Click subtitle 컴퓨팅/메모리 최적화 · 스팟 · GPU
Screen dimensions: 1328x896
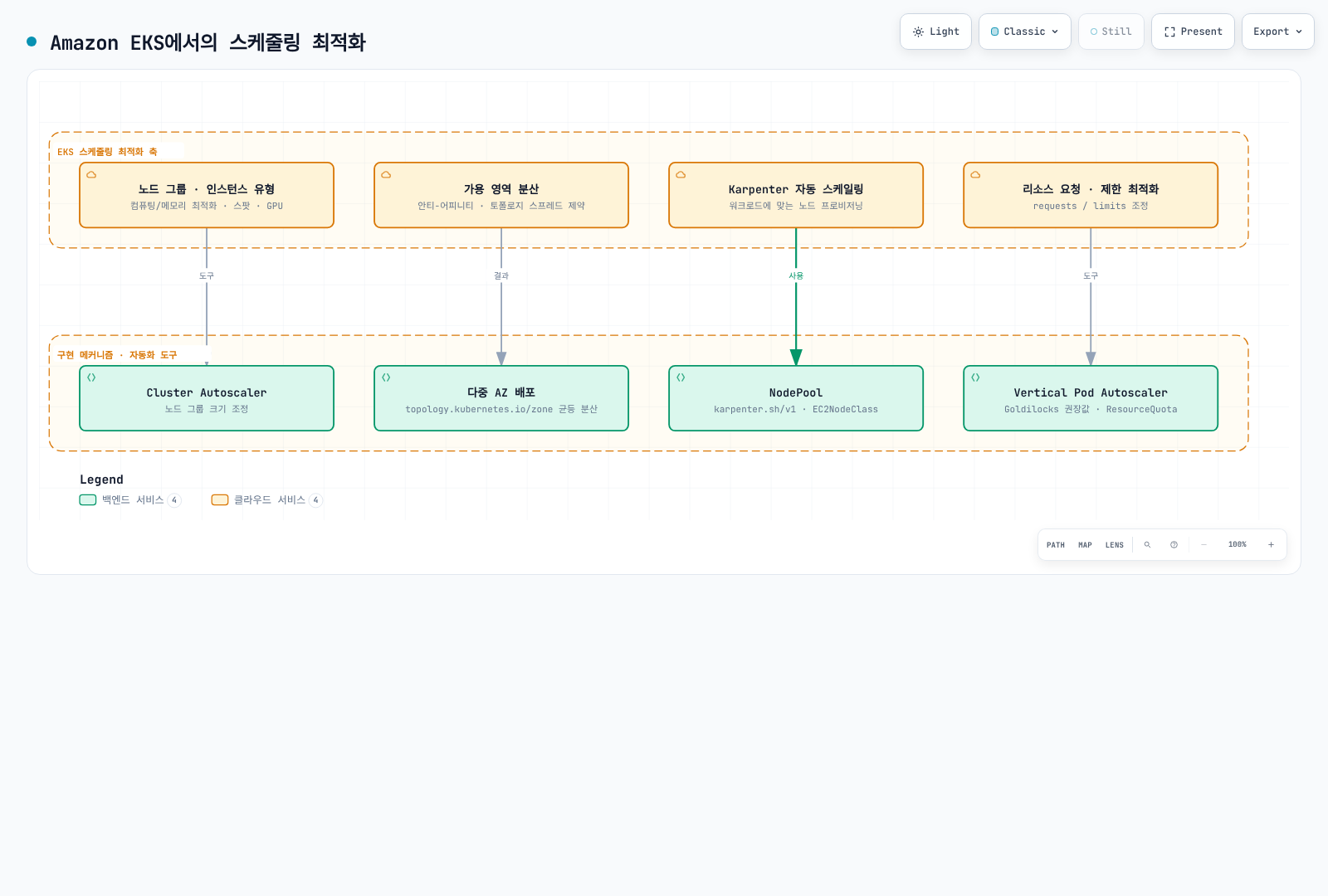[207, 206]
